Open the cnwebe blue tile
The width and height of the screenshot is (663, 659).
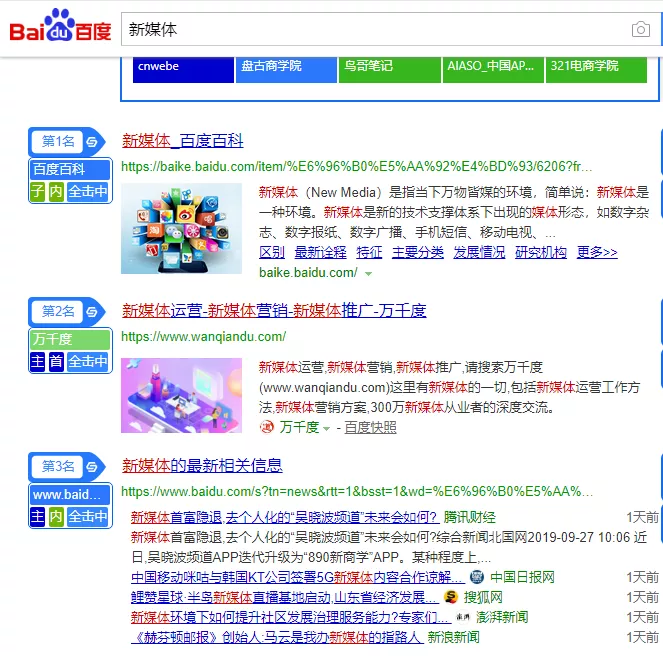183,70
